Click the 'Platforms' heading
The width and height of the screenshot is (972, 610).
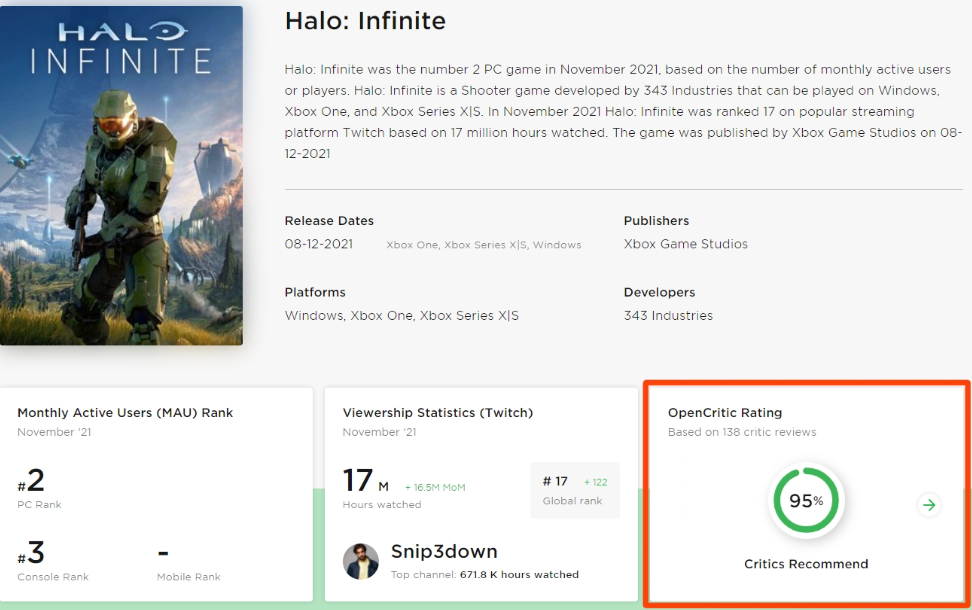point(315,292)
